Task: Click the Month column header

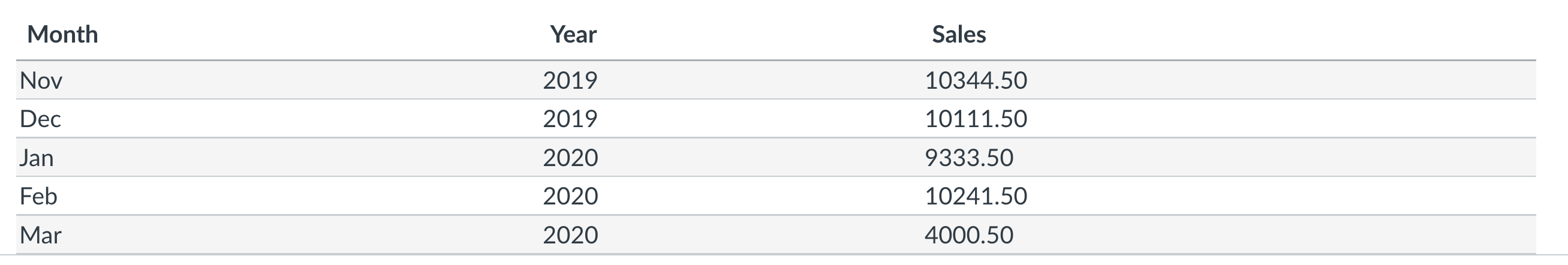Action: (63, 35)
